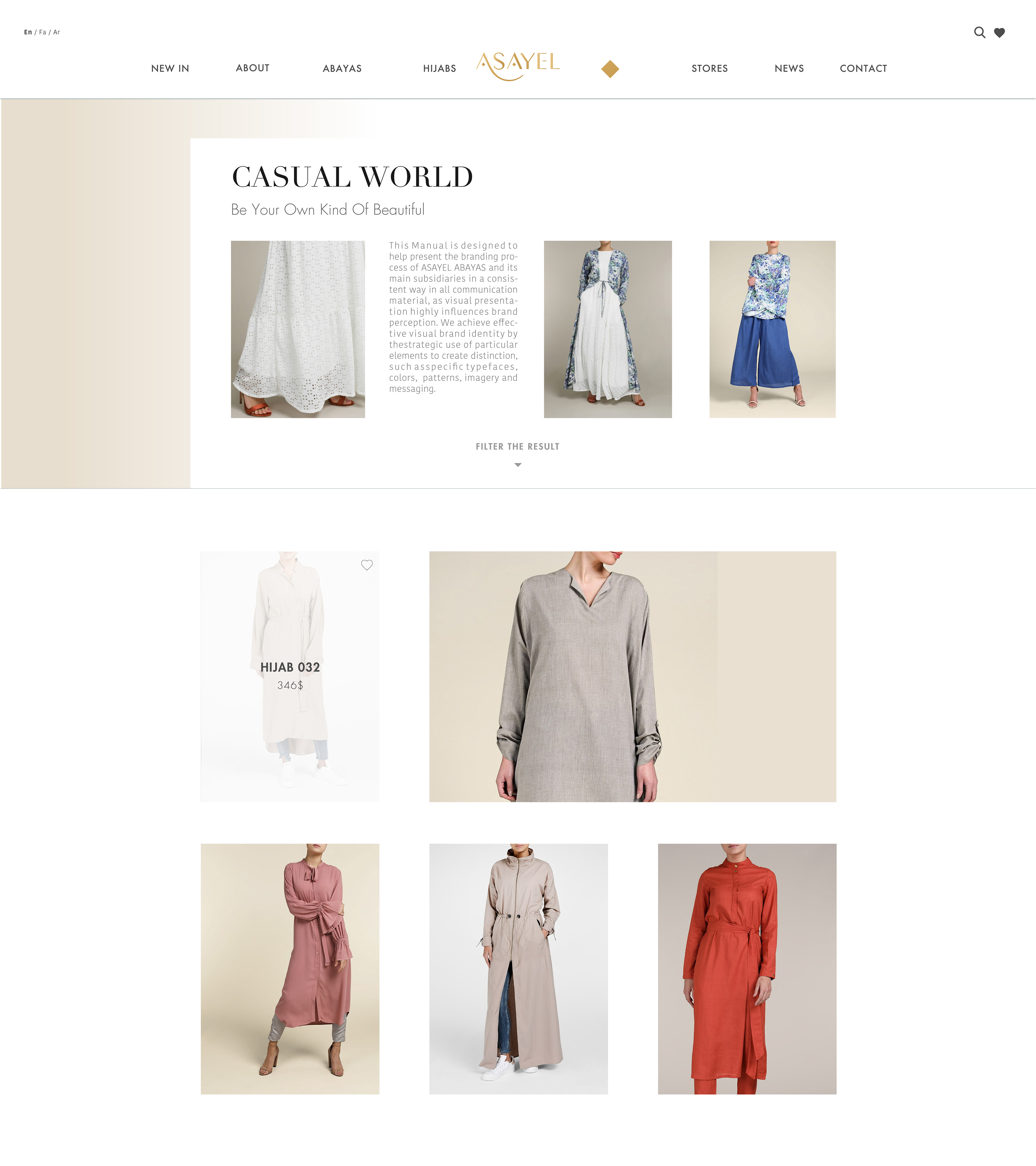Open the ABOUT page
Viewport: 1036px width, 1166px height.
253,68
